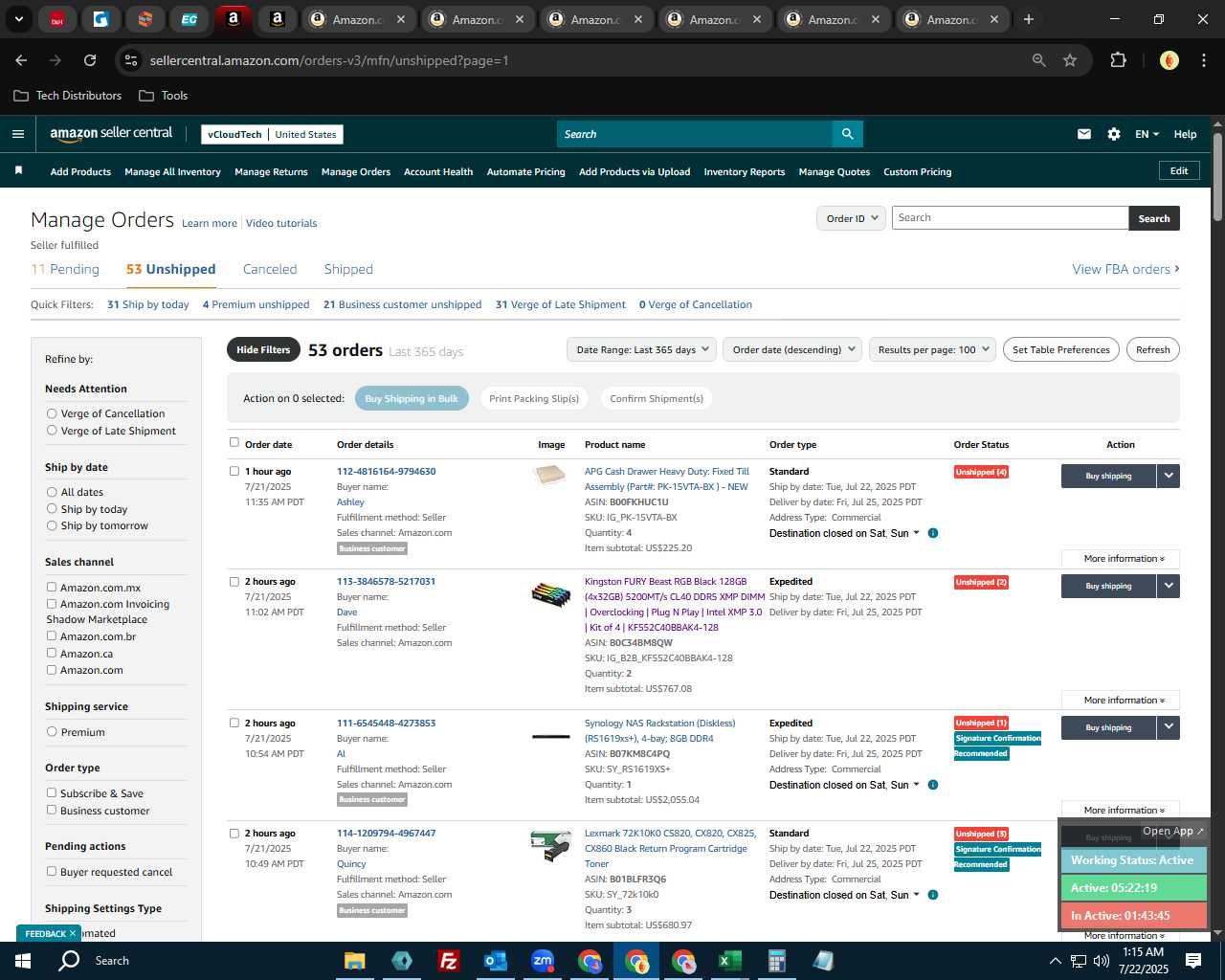Open order link 112-4816164-9794630

[386, 471]
